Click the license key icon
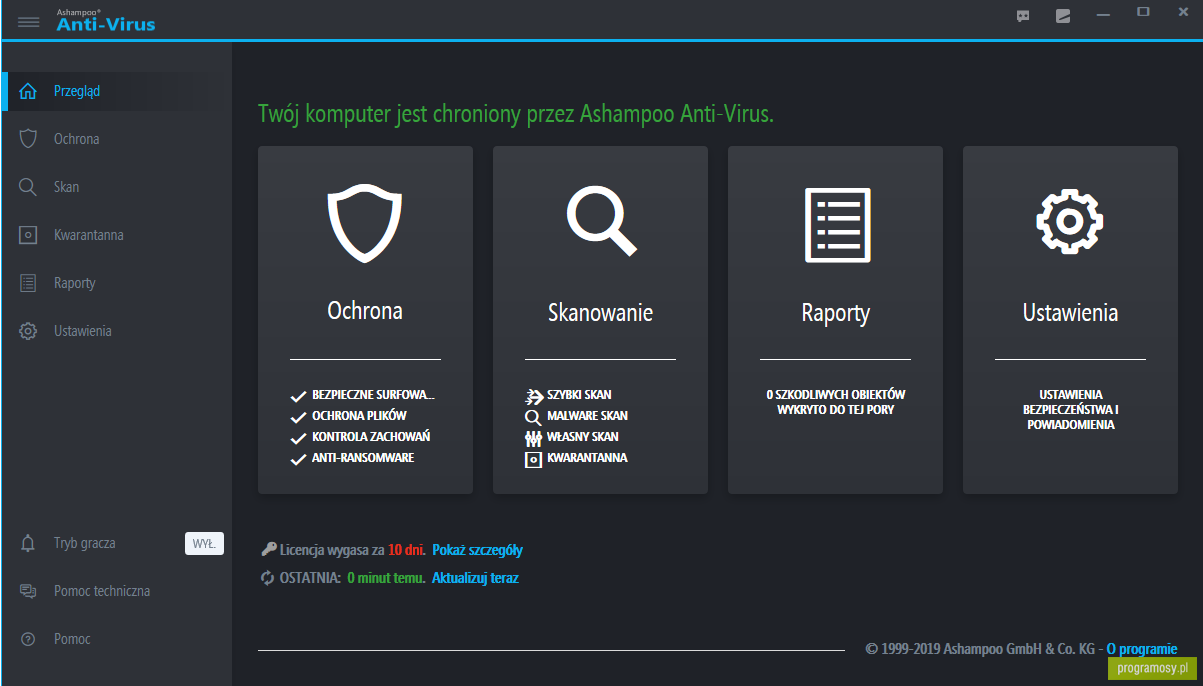The width and height of the screenshot is (1203, 686). 268,549
